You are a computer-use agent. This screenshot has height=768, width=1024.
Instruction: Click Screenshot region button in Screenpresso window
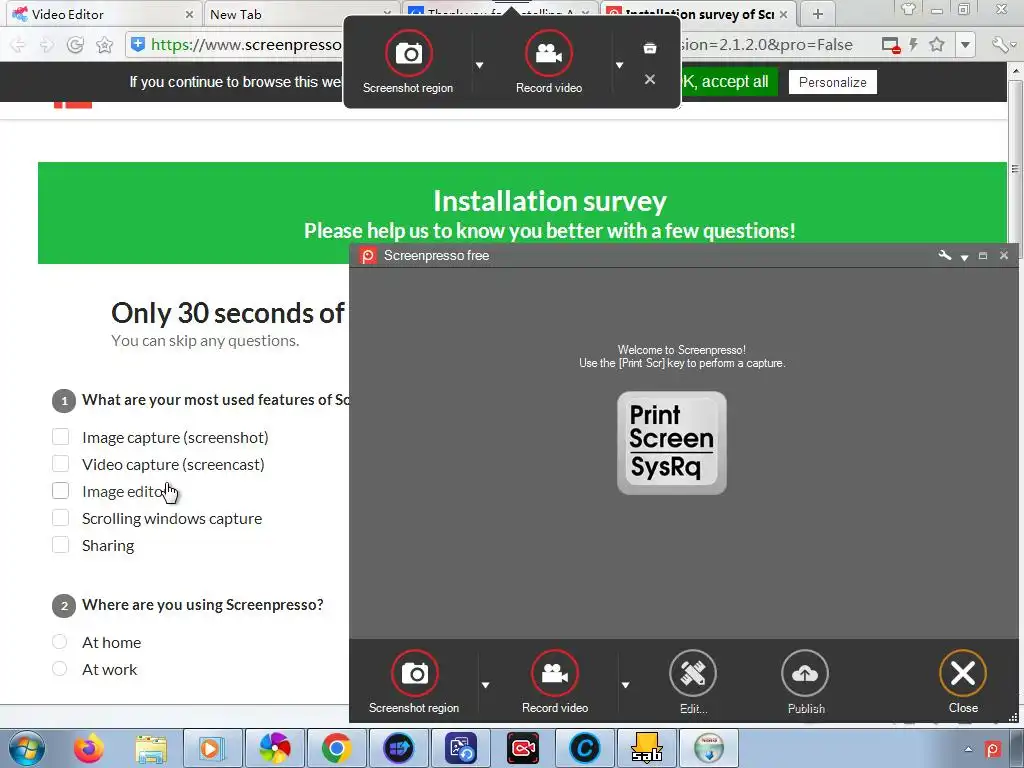[414, 681]
